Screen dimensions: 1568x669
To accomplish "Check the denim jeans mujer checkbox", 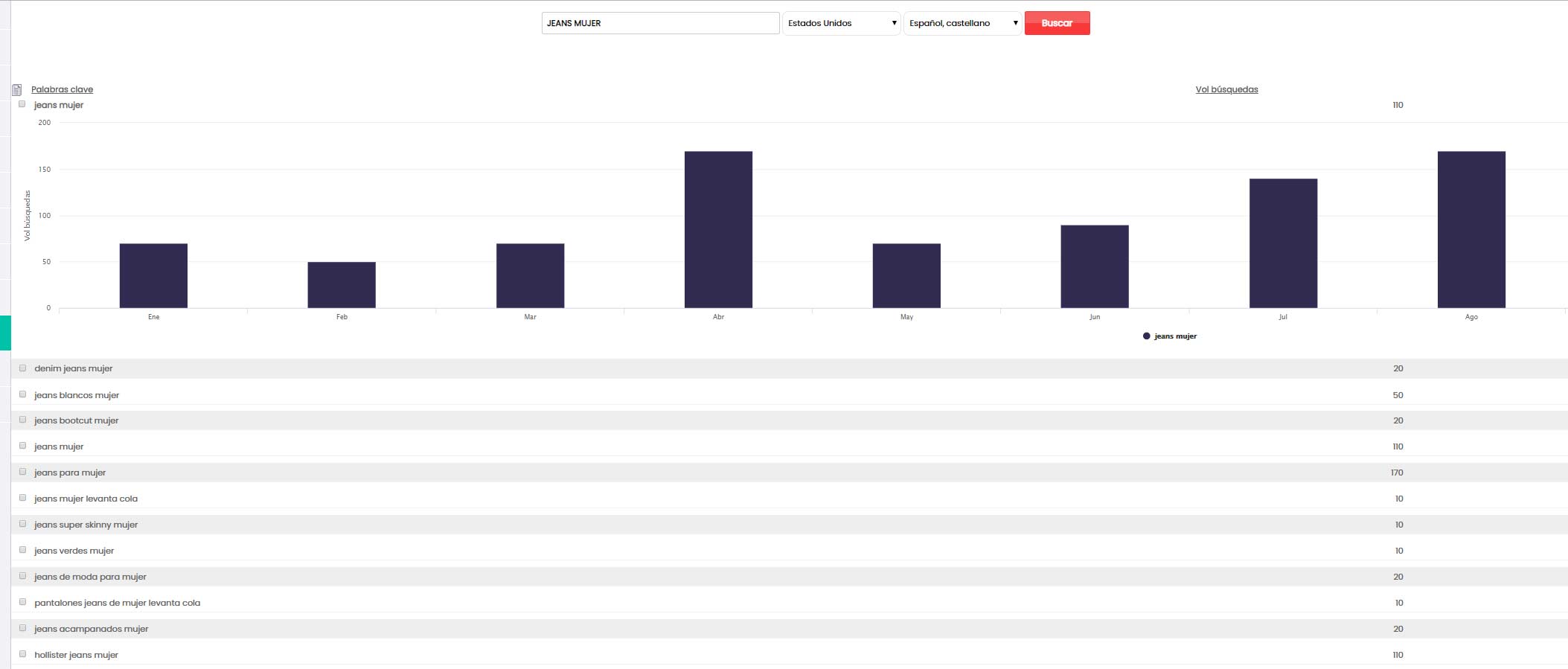I will point(22,368).
